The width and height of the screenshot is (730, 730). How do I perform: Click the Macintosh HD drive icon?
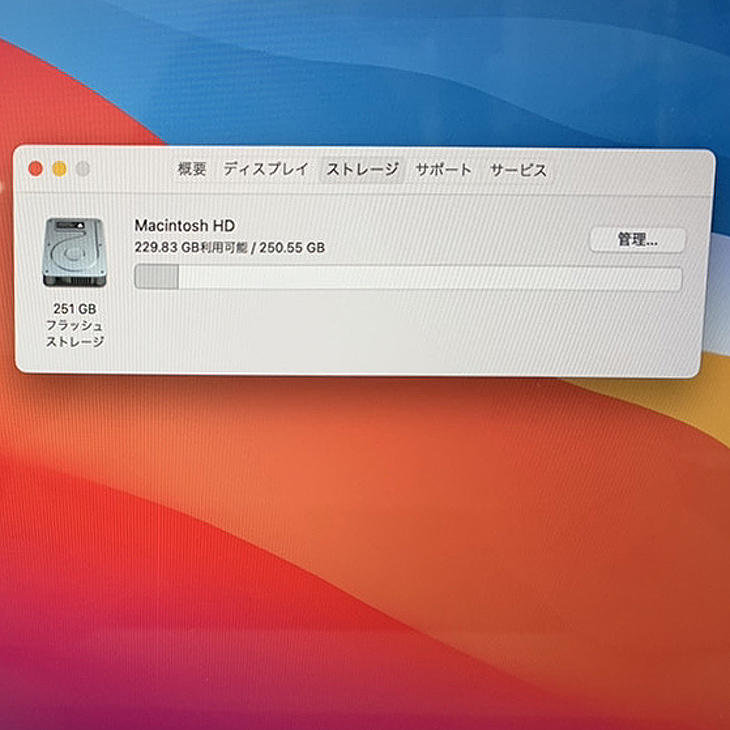pos(74,252)
